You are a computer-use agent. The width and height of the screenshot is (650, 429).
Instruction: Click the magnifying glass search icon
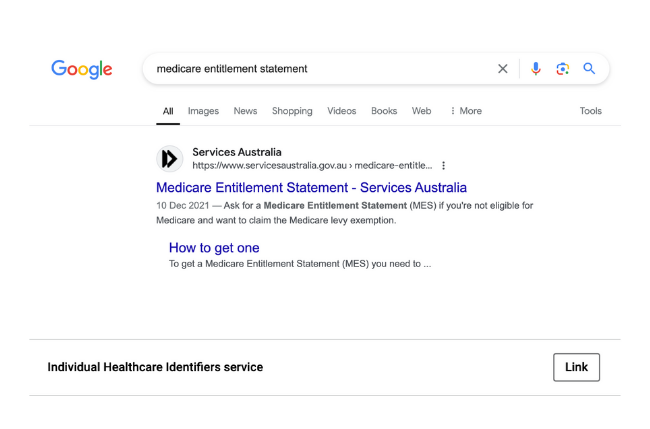pyautogui.click(x=589, y=69)
